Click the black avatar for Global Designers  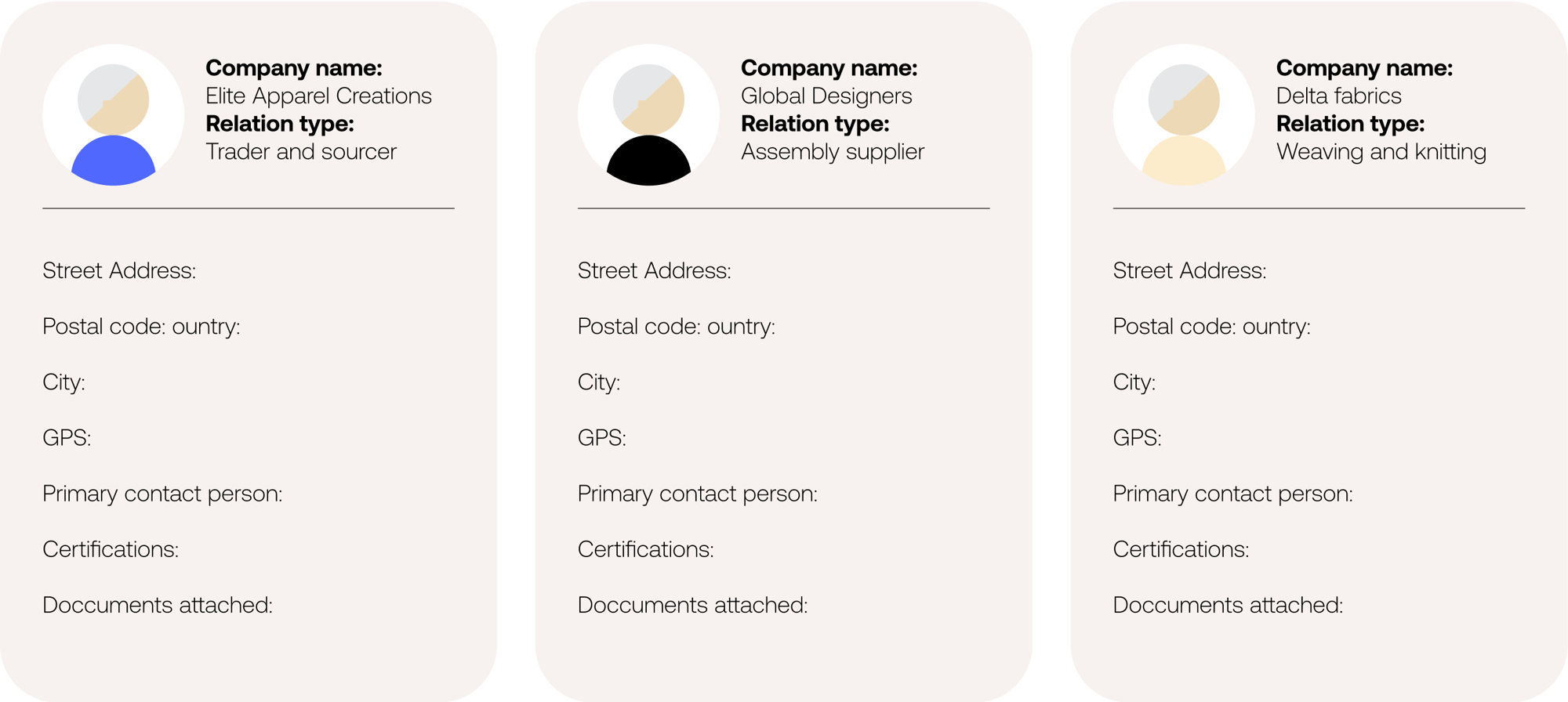pos(648,115)
